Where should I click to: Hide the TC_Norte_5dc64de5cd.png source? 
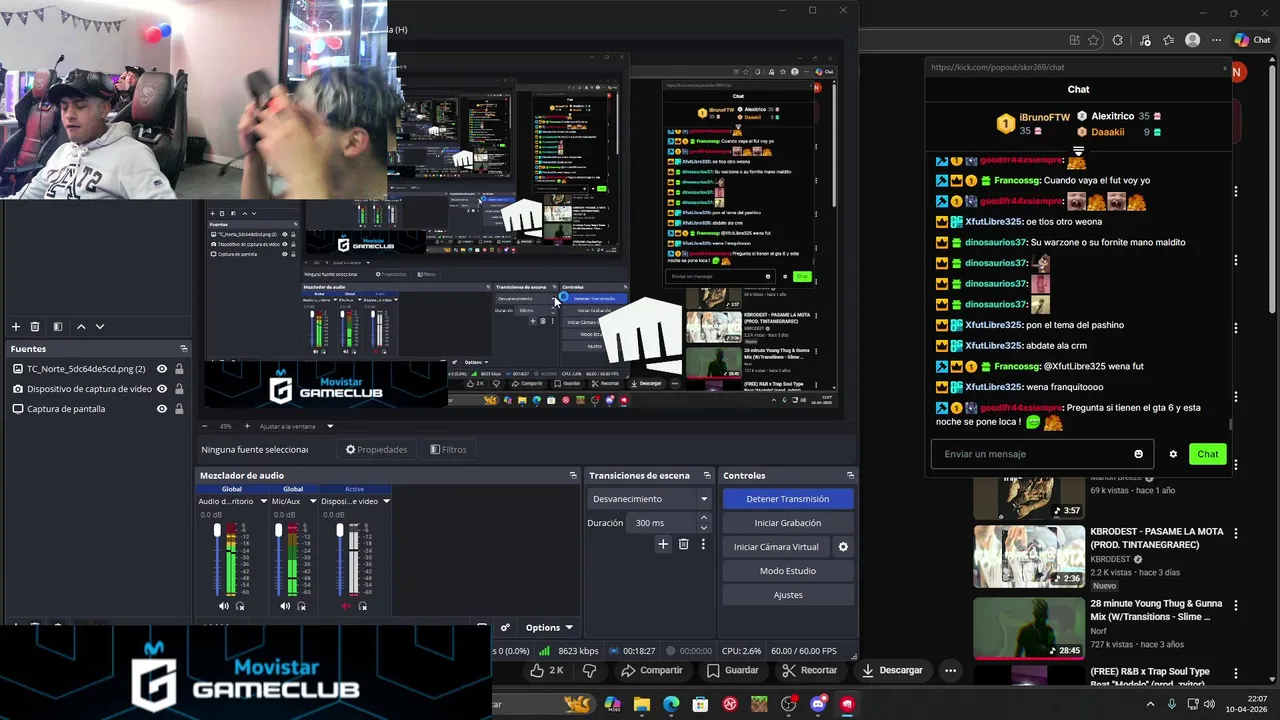pos(162,369)
